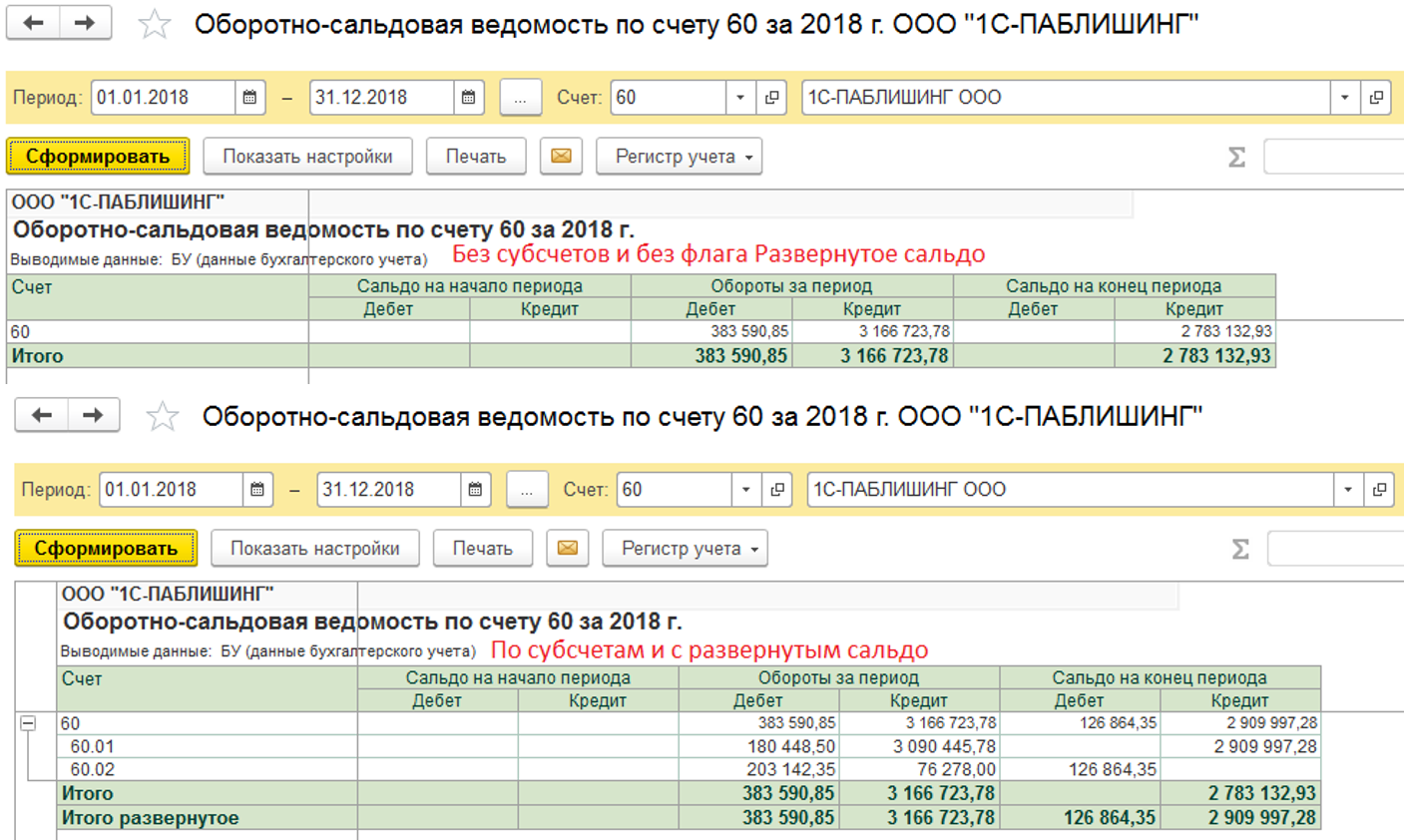Focus the sum field in upper report
Image resolution: width=1404 pixels, height=840 pixels.
(x=1333, y=157)
